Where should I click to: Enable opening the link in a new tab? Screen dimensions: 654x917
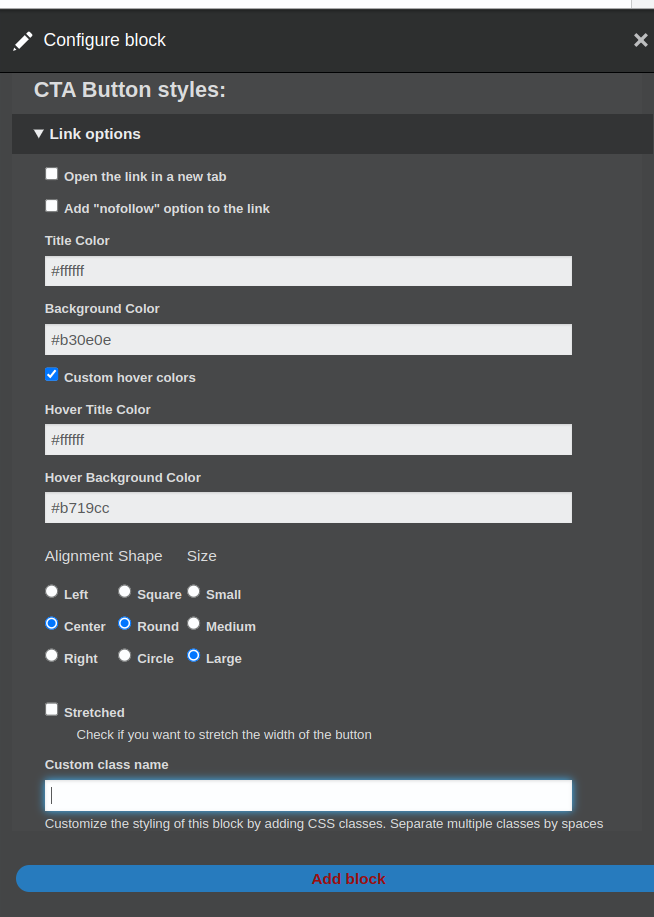(51, 173)
